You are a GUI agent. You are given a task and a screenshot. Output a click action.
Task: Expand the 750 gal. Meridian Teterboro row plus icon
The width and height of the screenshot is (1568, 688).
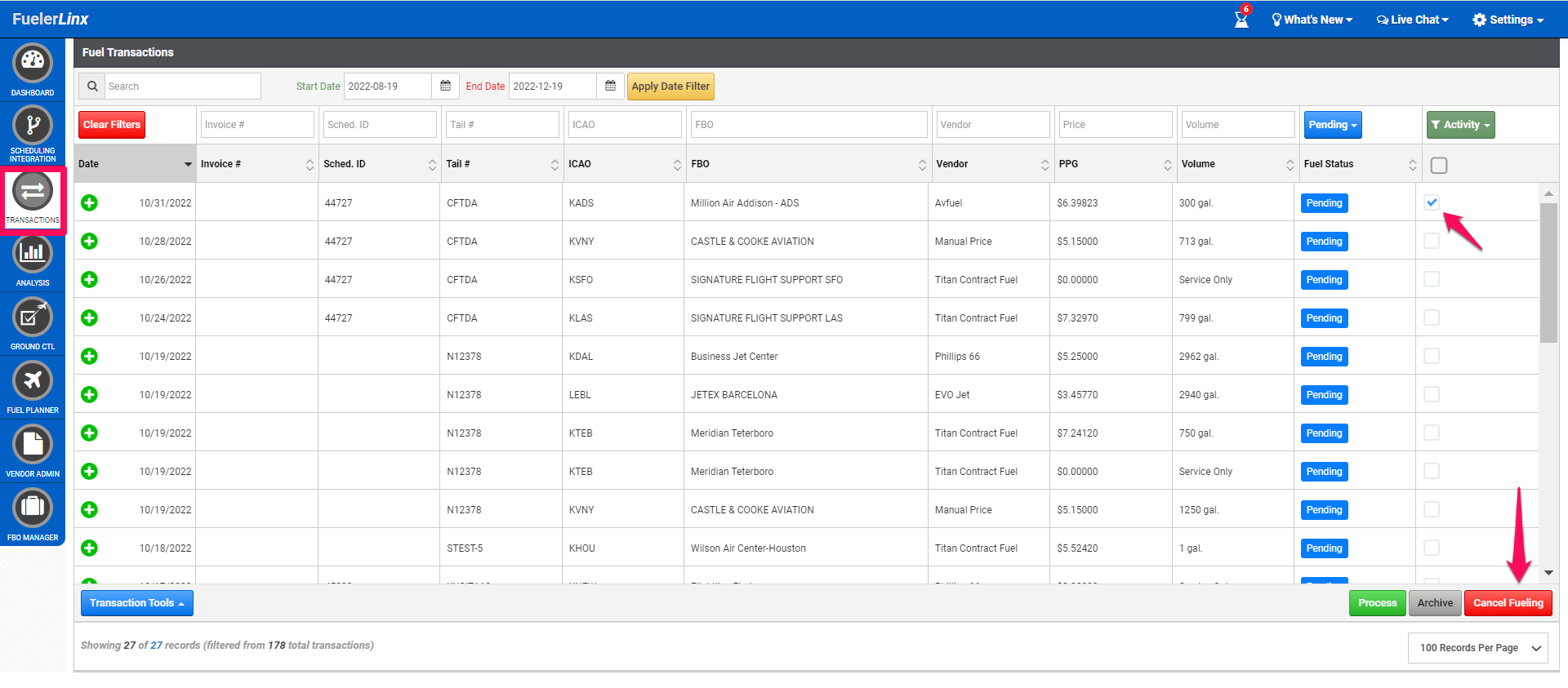89,433
